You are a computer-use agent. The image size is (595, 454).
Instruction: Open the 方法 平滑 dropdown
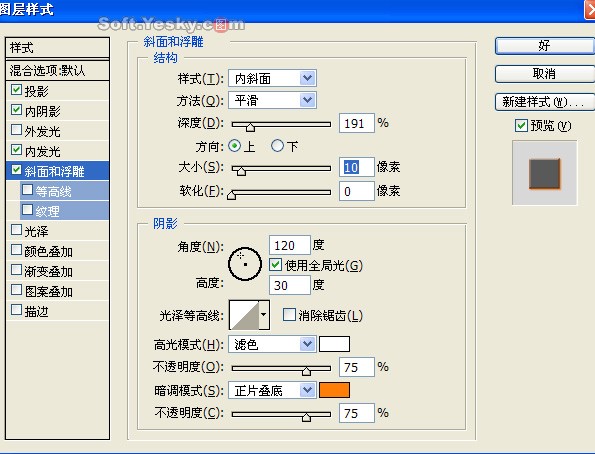272,101
